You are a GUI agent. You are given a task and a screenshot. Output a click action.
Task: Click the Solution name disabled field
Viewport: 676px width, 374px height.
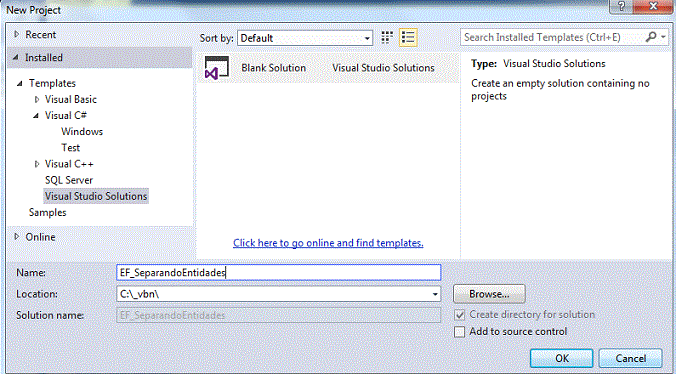(279, 315)
